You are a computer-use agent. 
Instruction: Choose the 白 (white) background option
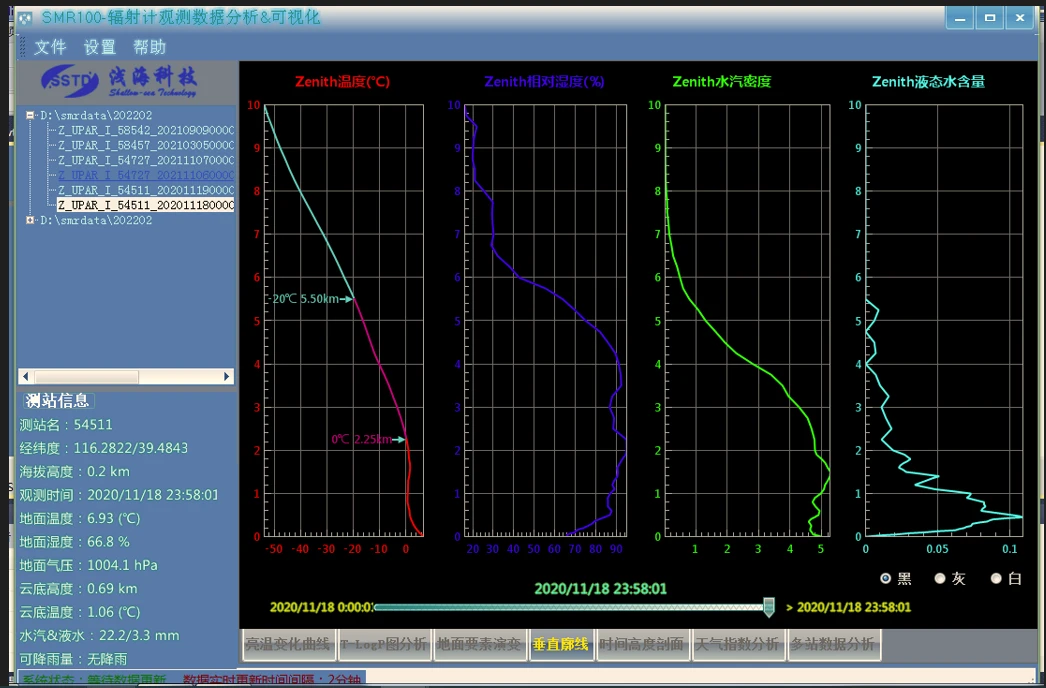pos(996,579)
